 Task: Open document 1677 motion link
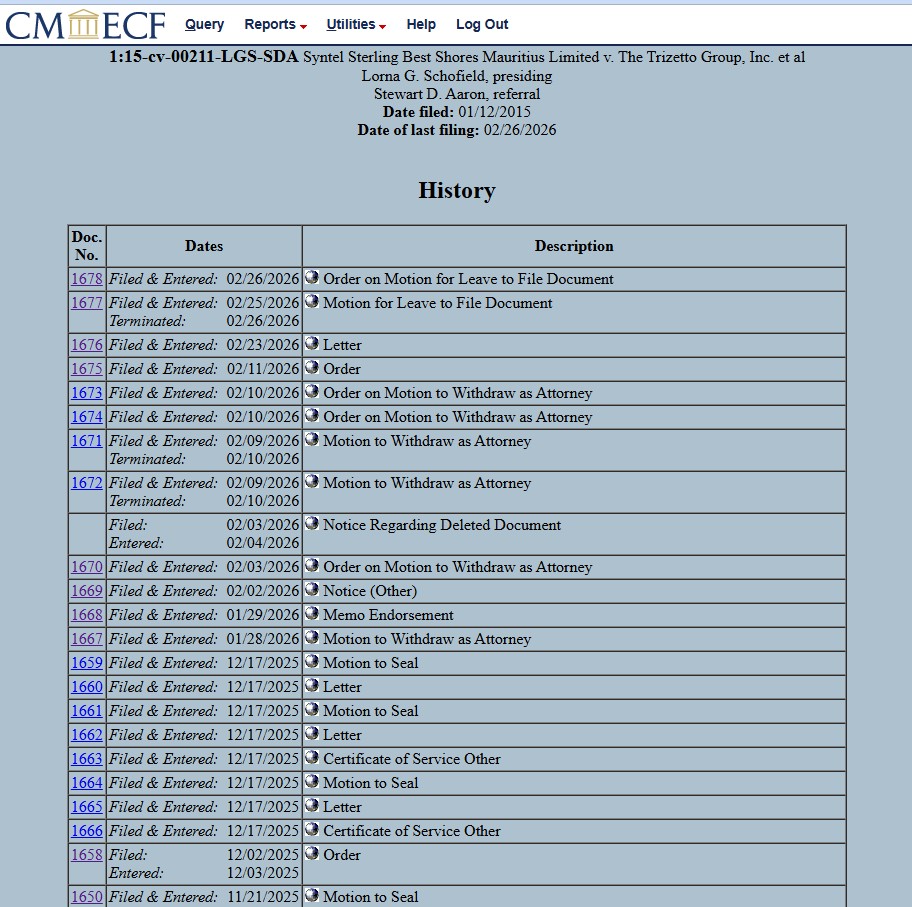[86, 303]
